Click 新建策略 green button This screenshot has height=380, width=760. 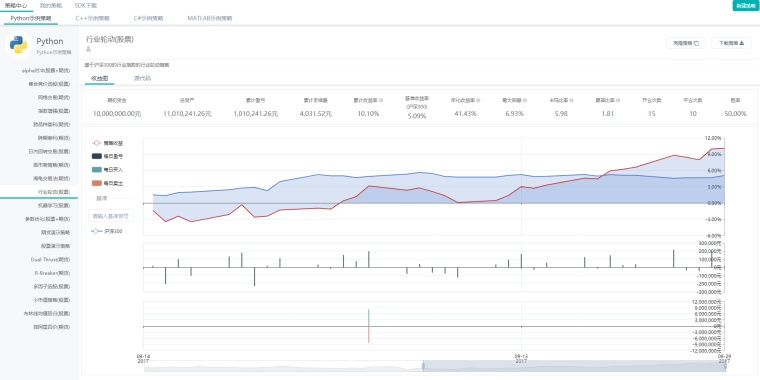click(745, 6)
